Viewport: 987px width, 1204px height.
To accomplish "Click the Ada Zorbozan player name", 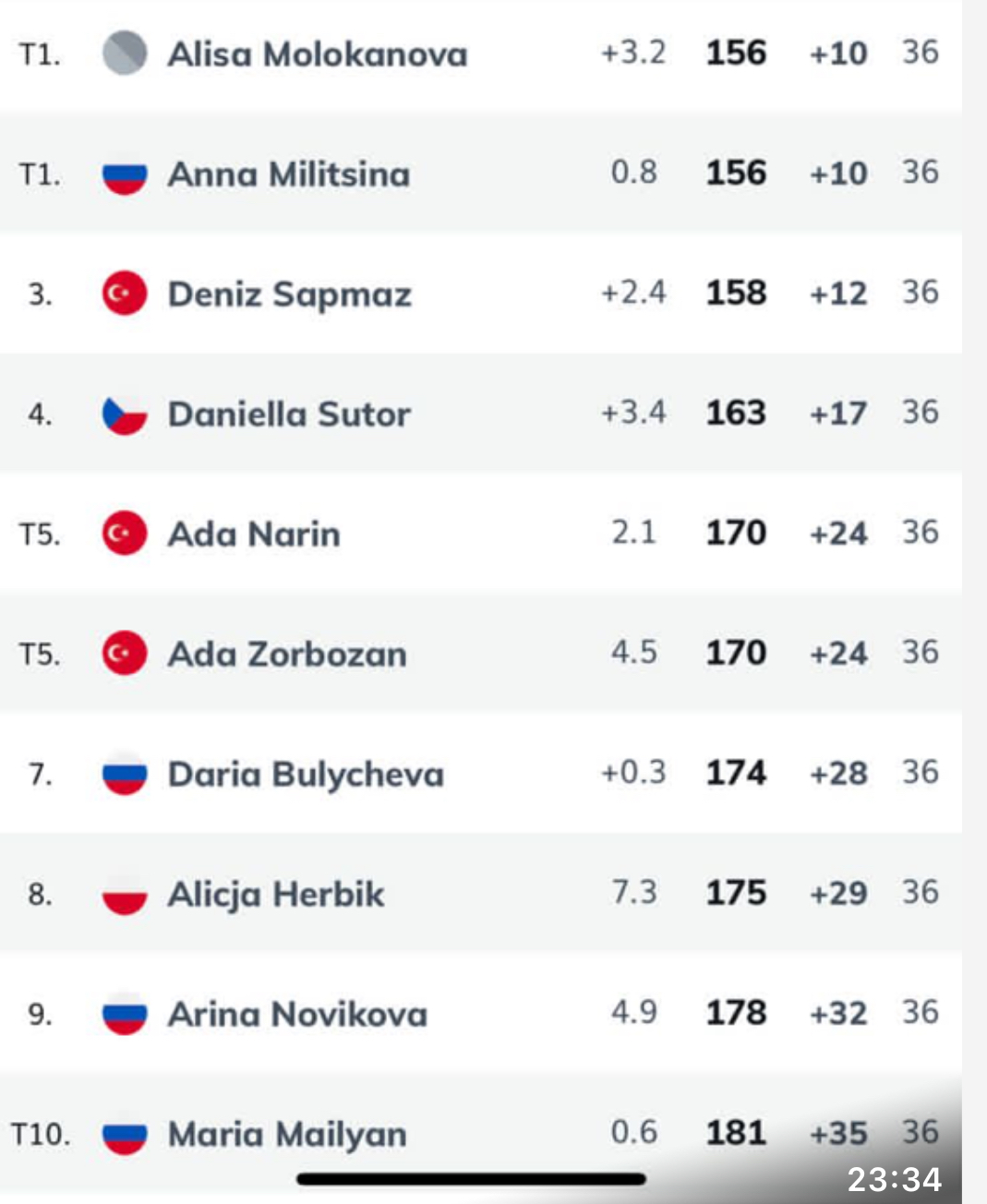I will click(286, 655).
